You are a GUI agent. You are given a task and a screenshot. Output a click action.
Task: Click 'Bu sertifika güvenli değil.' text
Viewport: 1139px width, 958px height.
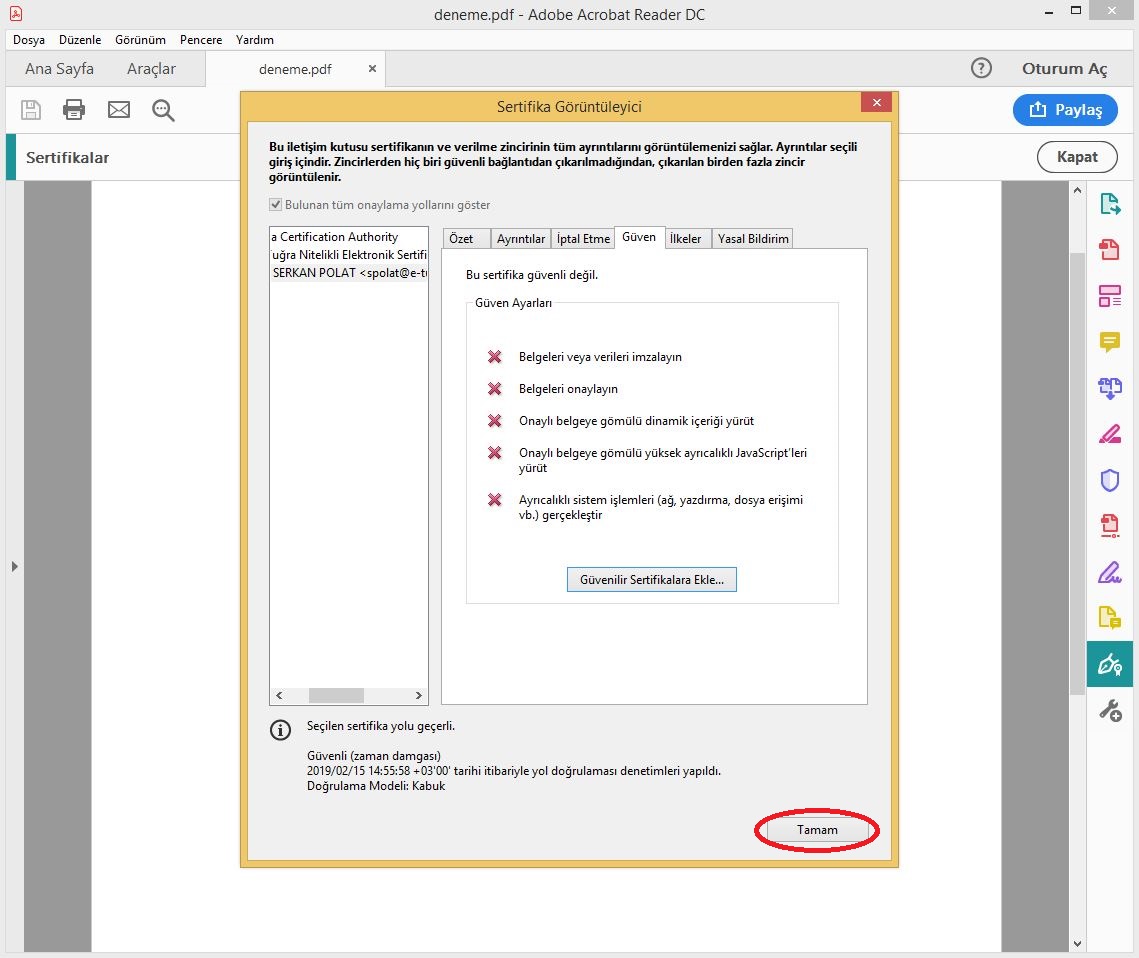click(532, 275)
